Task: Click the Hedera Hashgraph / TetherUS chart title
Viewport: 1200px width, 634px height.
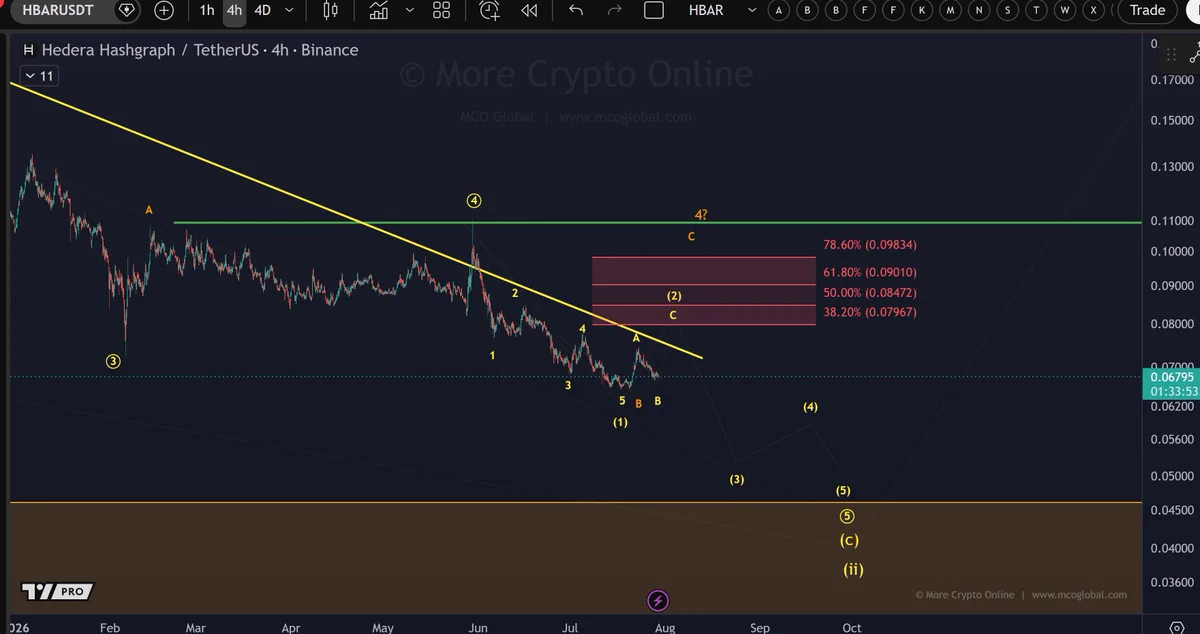Action: 198,50
